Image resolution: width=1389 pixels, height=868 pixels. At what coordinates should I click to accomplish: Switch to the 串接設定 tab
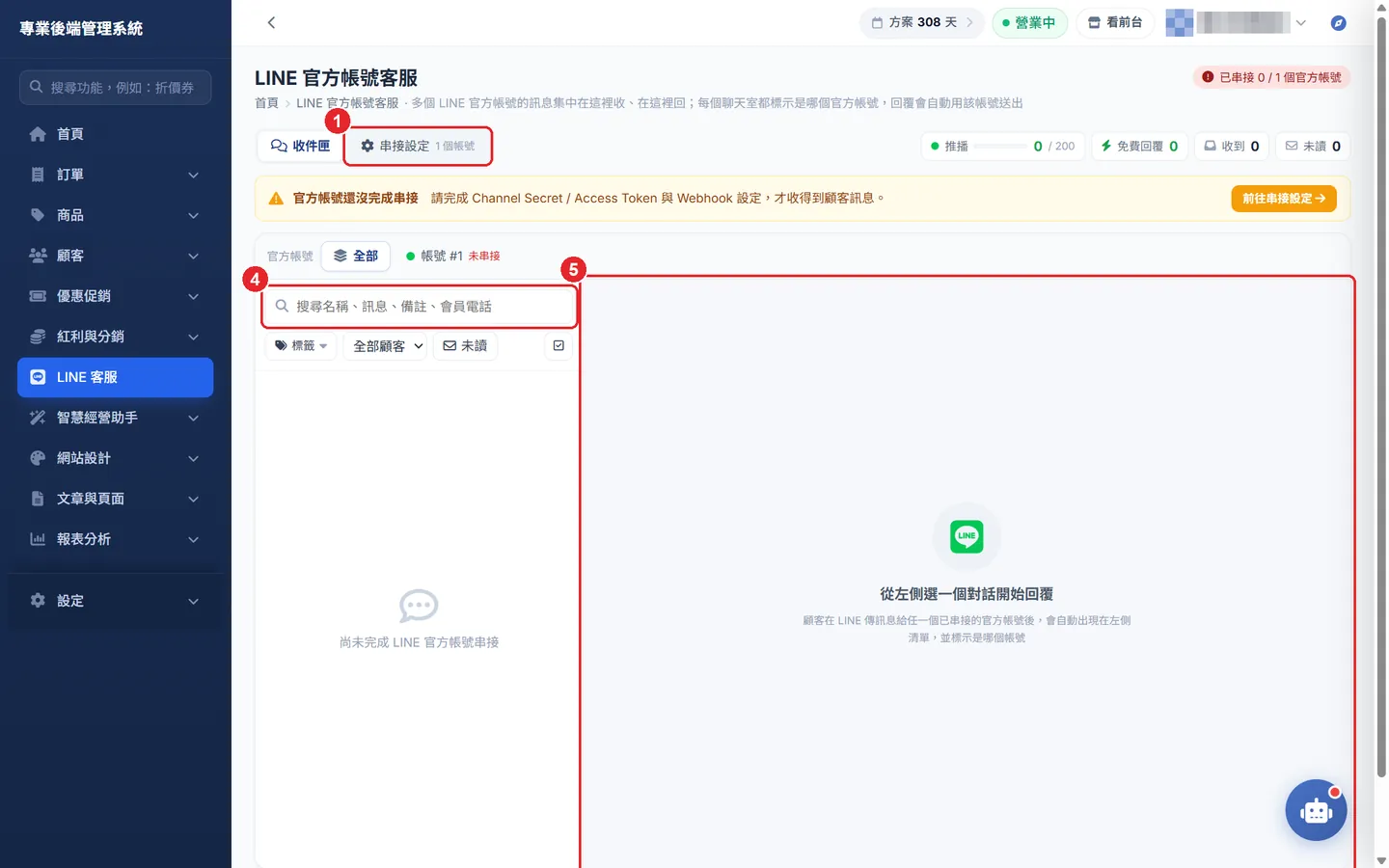pyautogui.click(x=418, y=146)
